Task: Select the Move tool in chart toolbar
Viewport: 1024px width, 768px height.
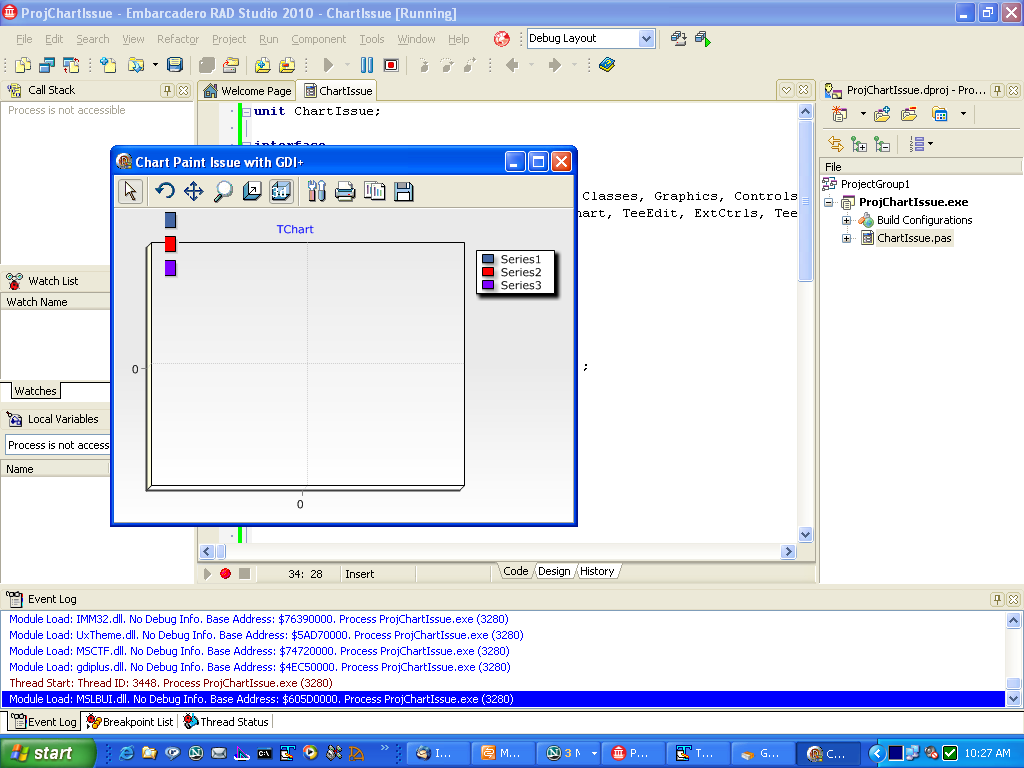Action: (x=193, y=191)
